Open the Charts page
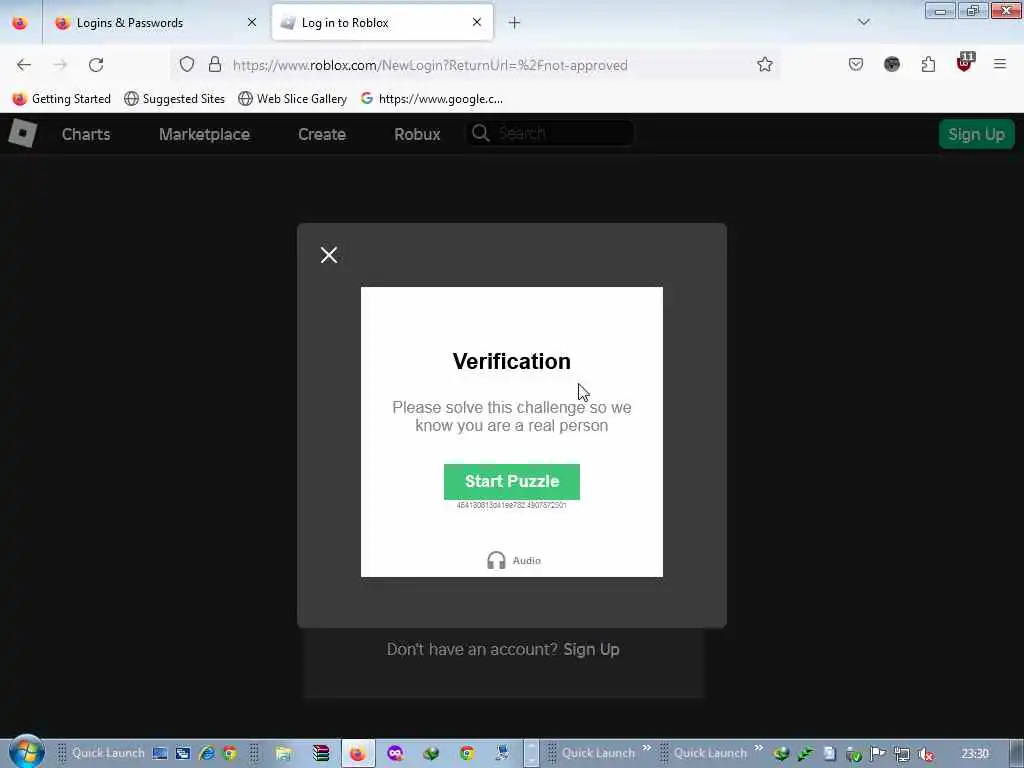Image resolution: width=1024 pixels, height=768 pixels. point(86,134)
